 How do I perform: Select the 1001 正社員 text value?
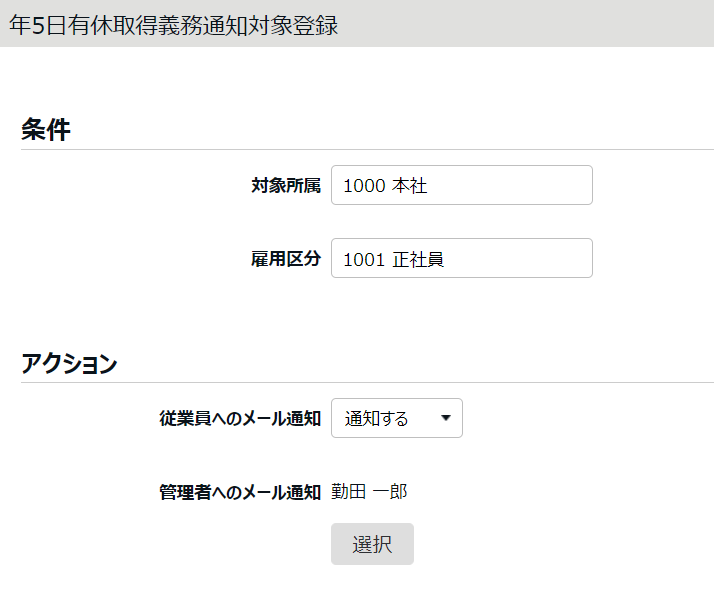click(393, 259)
